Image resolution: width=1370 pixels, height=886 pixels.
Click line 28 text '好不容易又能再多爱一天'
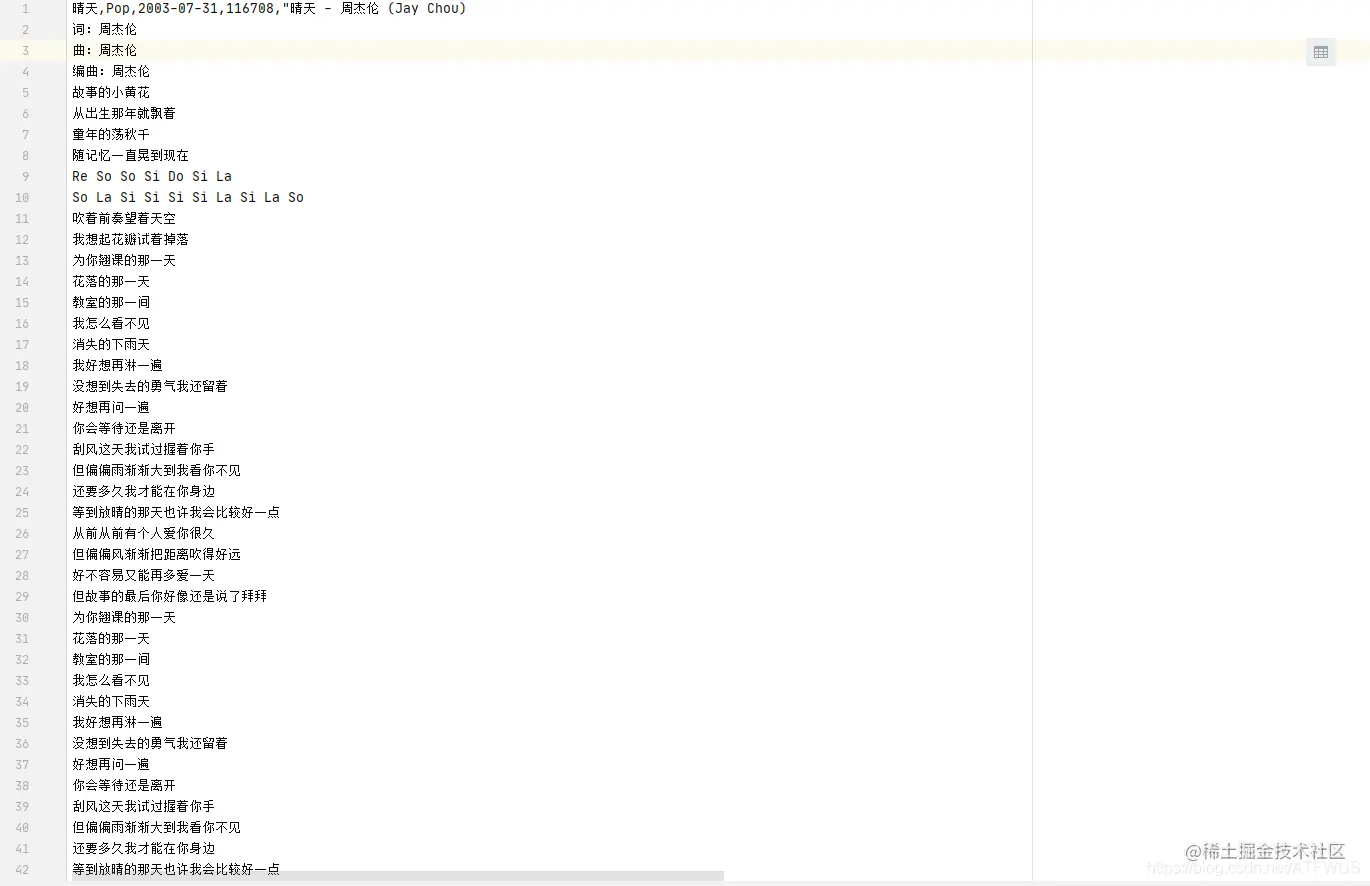pos(143,575)
